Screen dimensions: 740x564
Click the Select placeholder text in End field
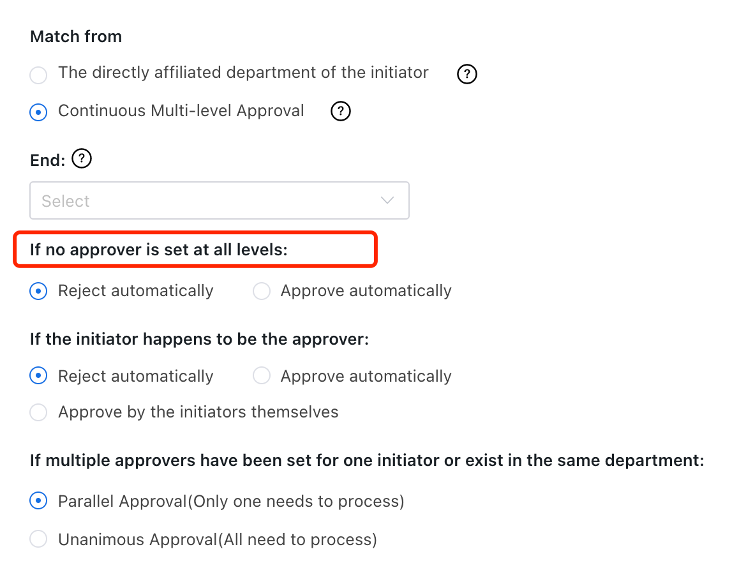pyautogui.click(x=66, y=201)
